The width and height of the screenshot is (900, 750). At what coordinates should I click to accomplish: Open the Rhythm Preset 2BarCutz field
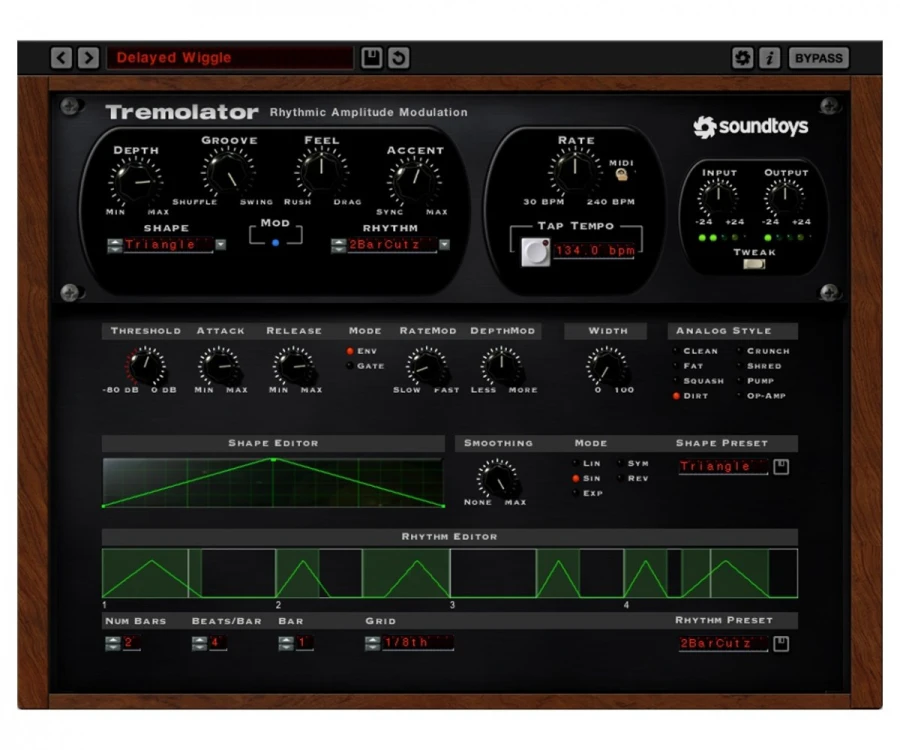[723, 643]
